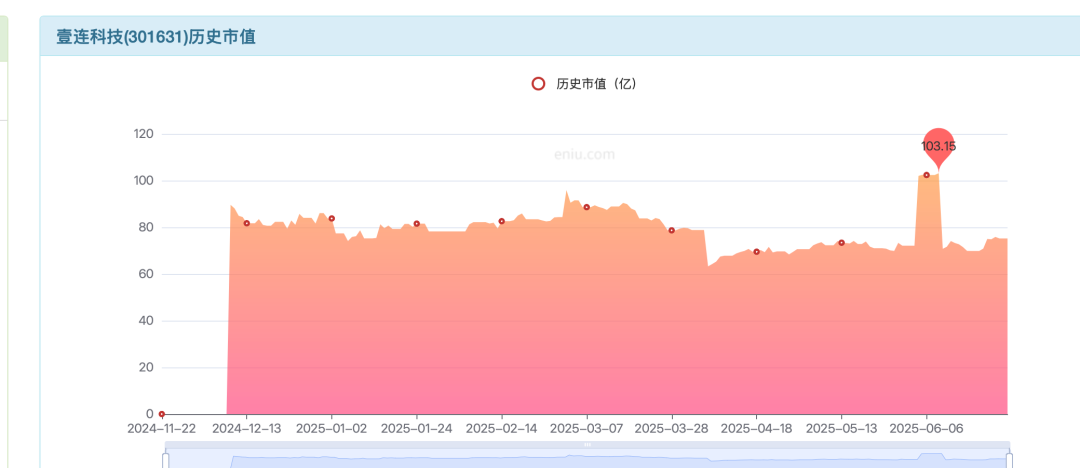The image size is (1080, 468).
Task: Select the data point at 2025-03-28
Action: pyautogui.click(x=672, y=230)
